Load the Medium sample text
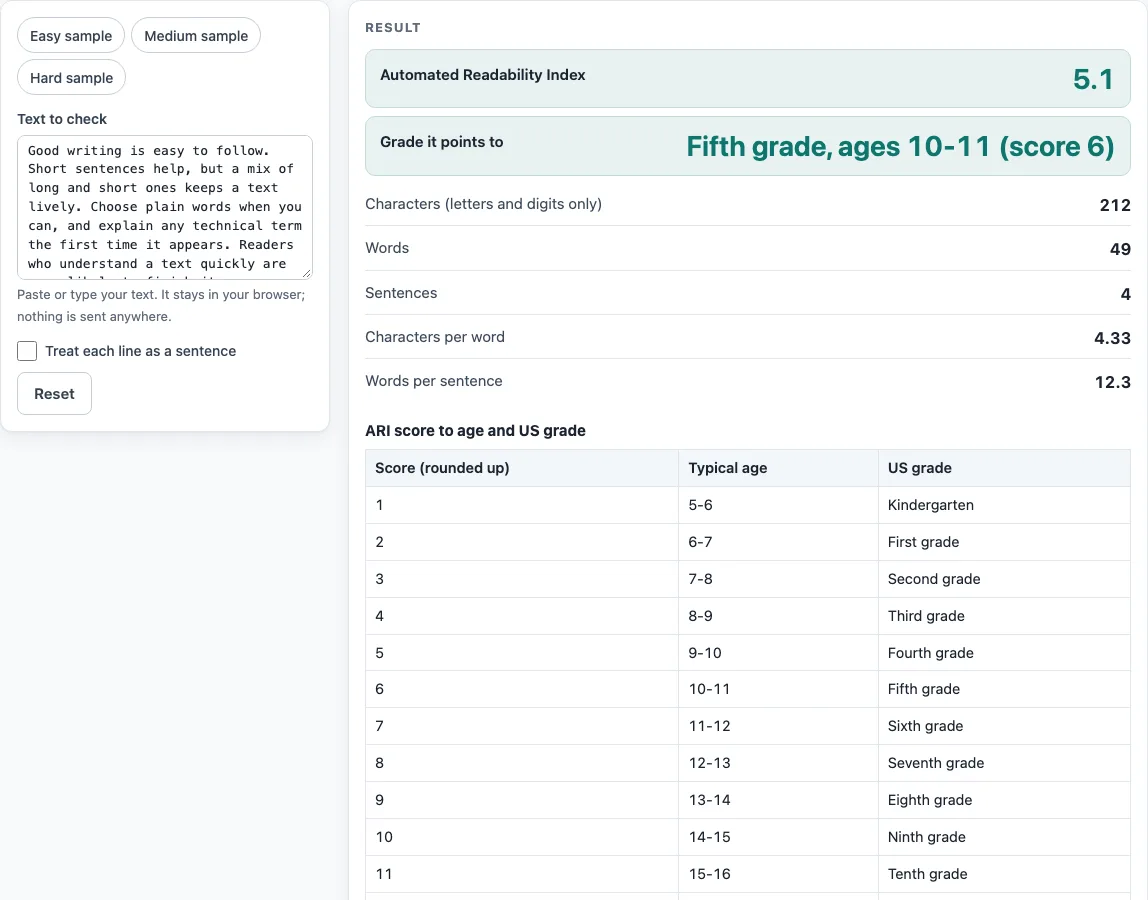Screen dimensions: 1148x900 point(196,36)
